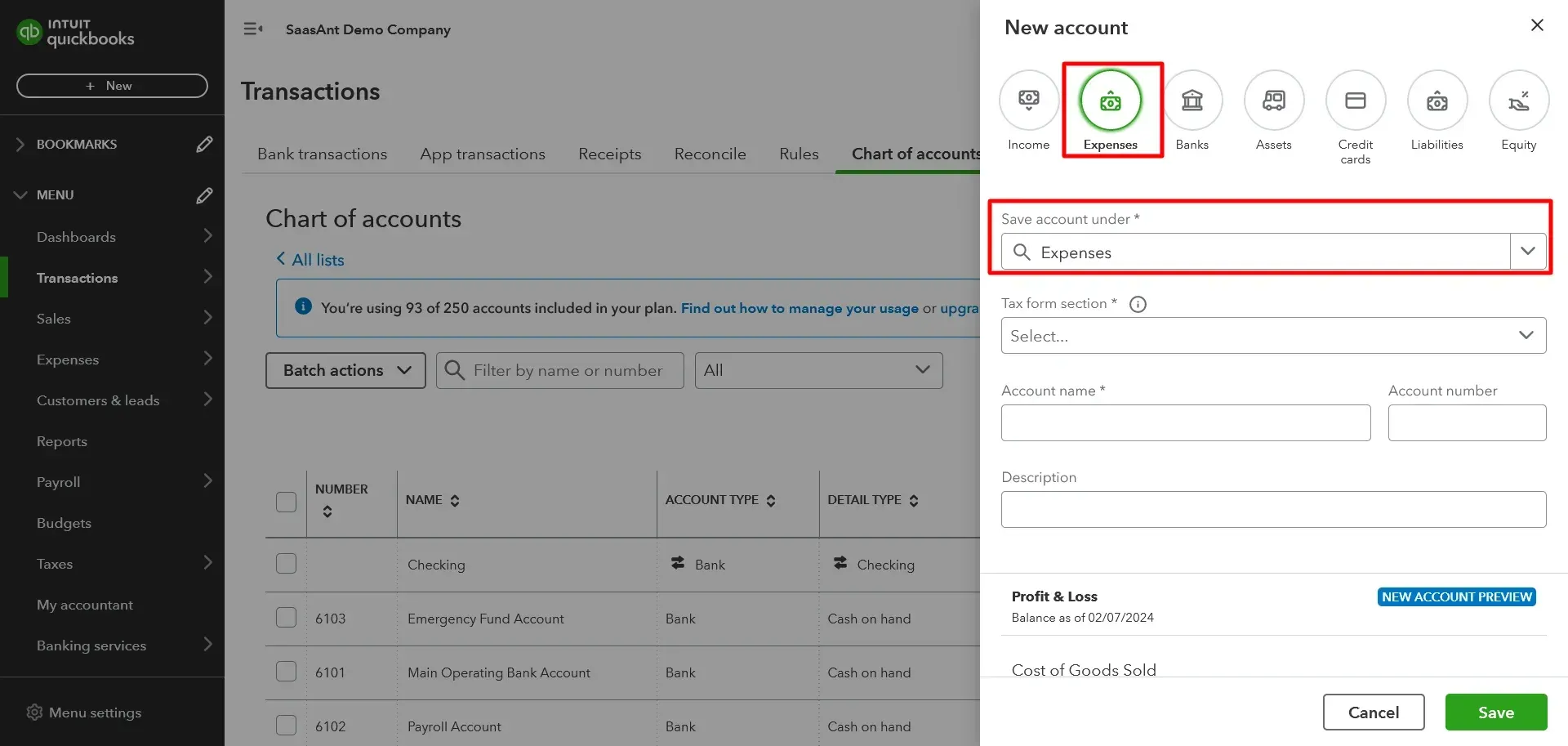This screenshot has height=746, width=1568.
Task: Switch to Rules tab
Action: [799, 154]
